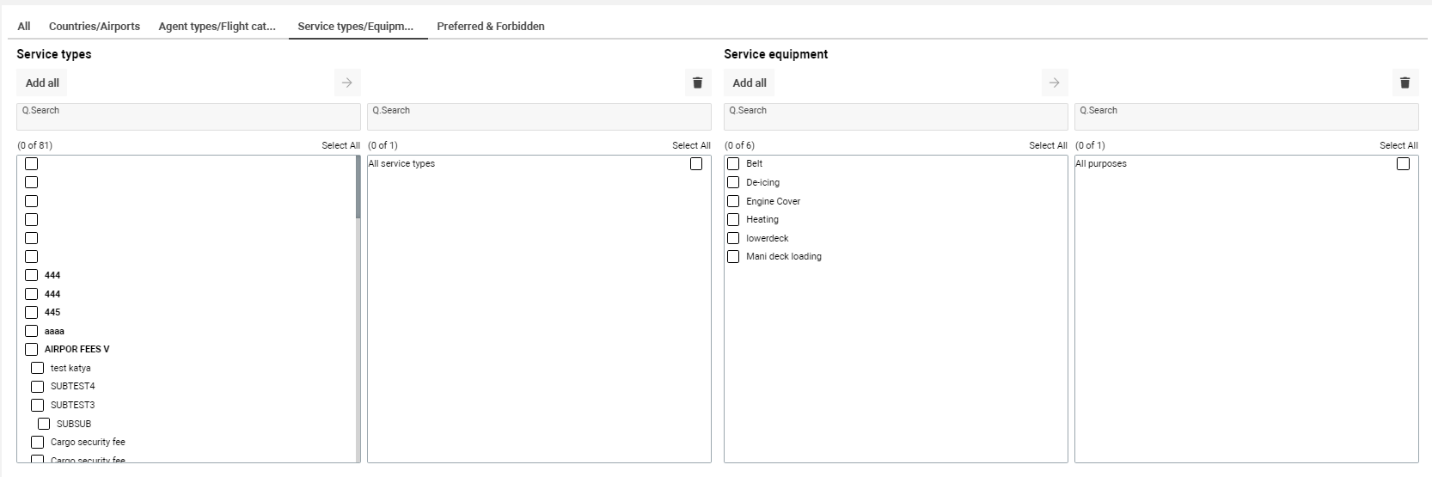Click the Service types trash delete icon
The image size is (1432, 477).
point(698,83)
